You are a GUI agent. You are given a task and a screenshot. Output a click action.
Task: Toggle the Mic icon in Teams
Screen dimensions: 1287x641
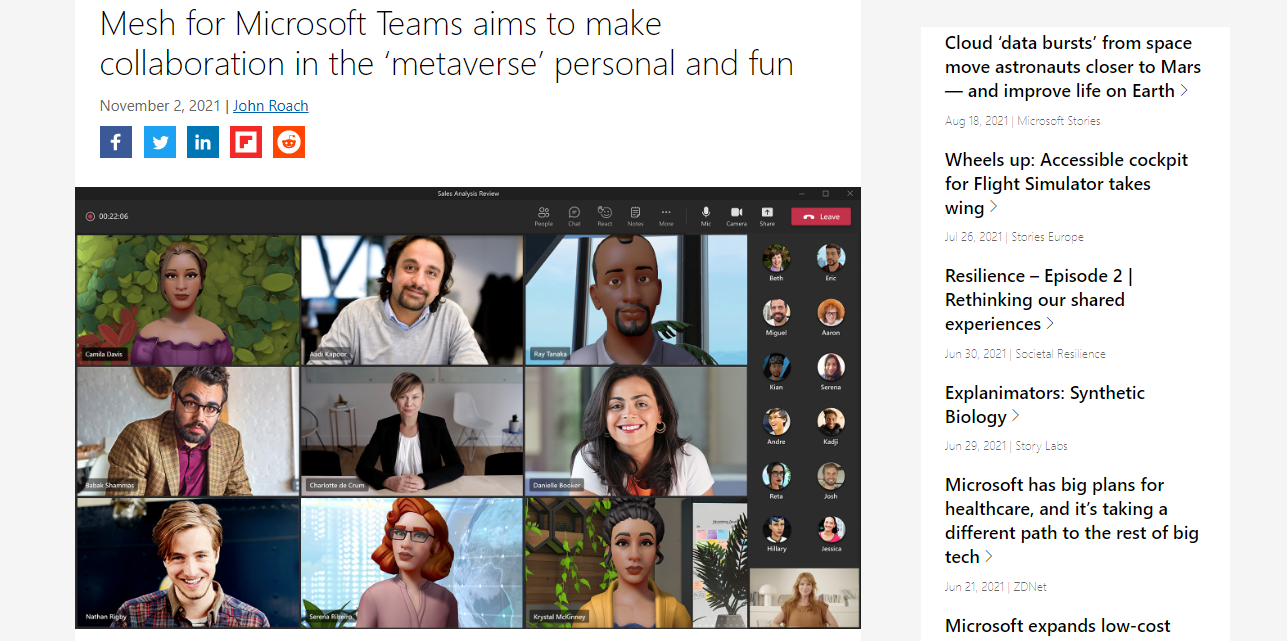point(706,216)
